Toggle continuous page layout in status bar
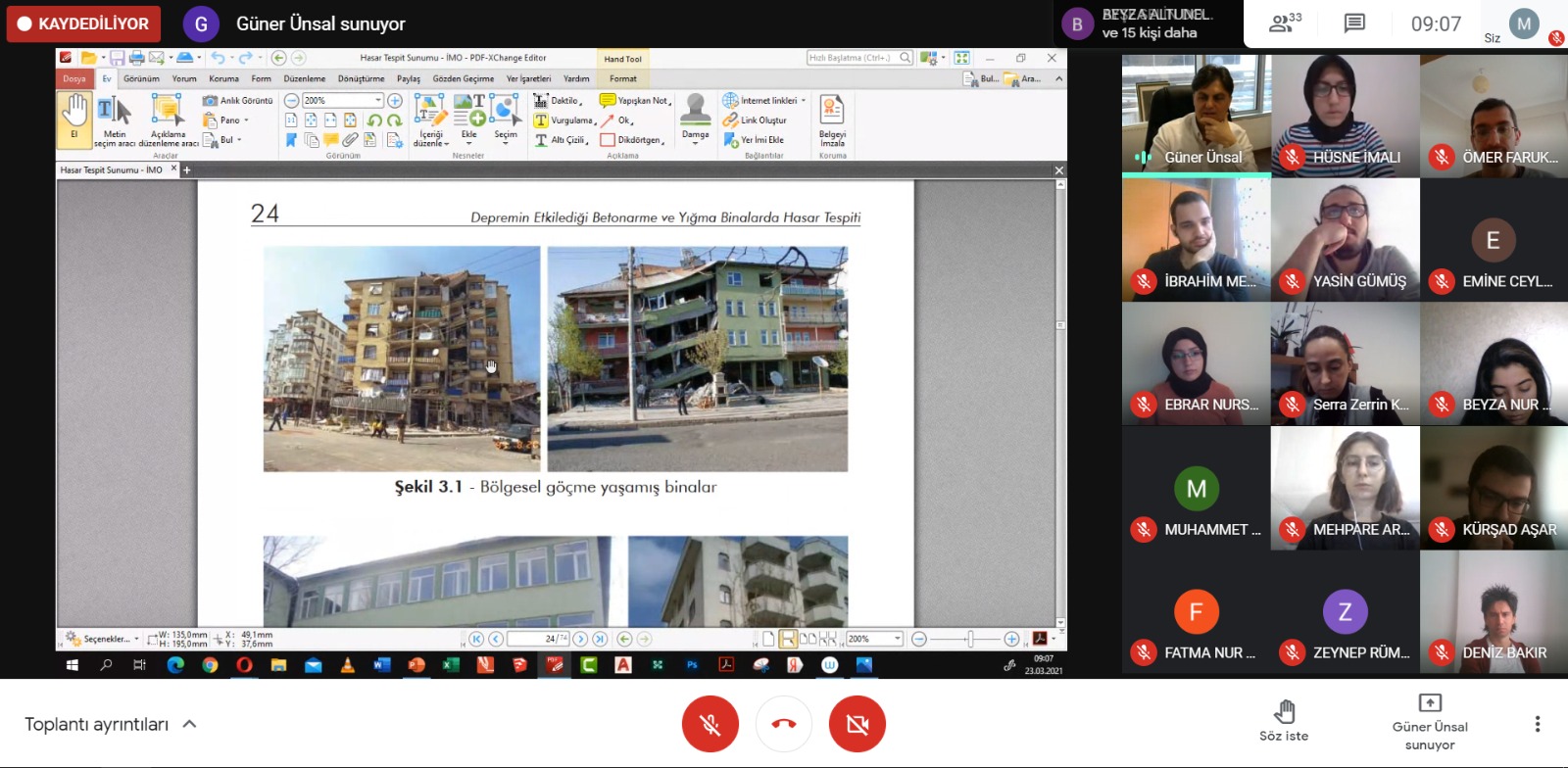Viewport: 1568px width, 768px height. (x=788, y=639)
